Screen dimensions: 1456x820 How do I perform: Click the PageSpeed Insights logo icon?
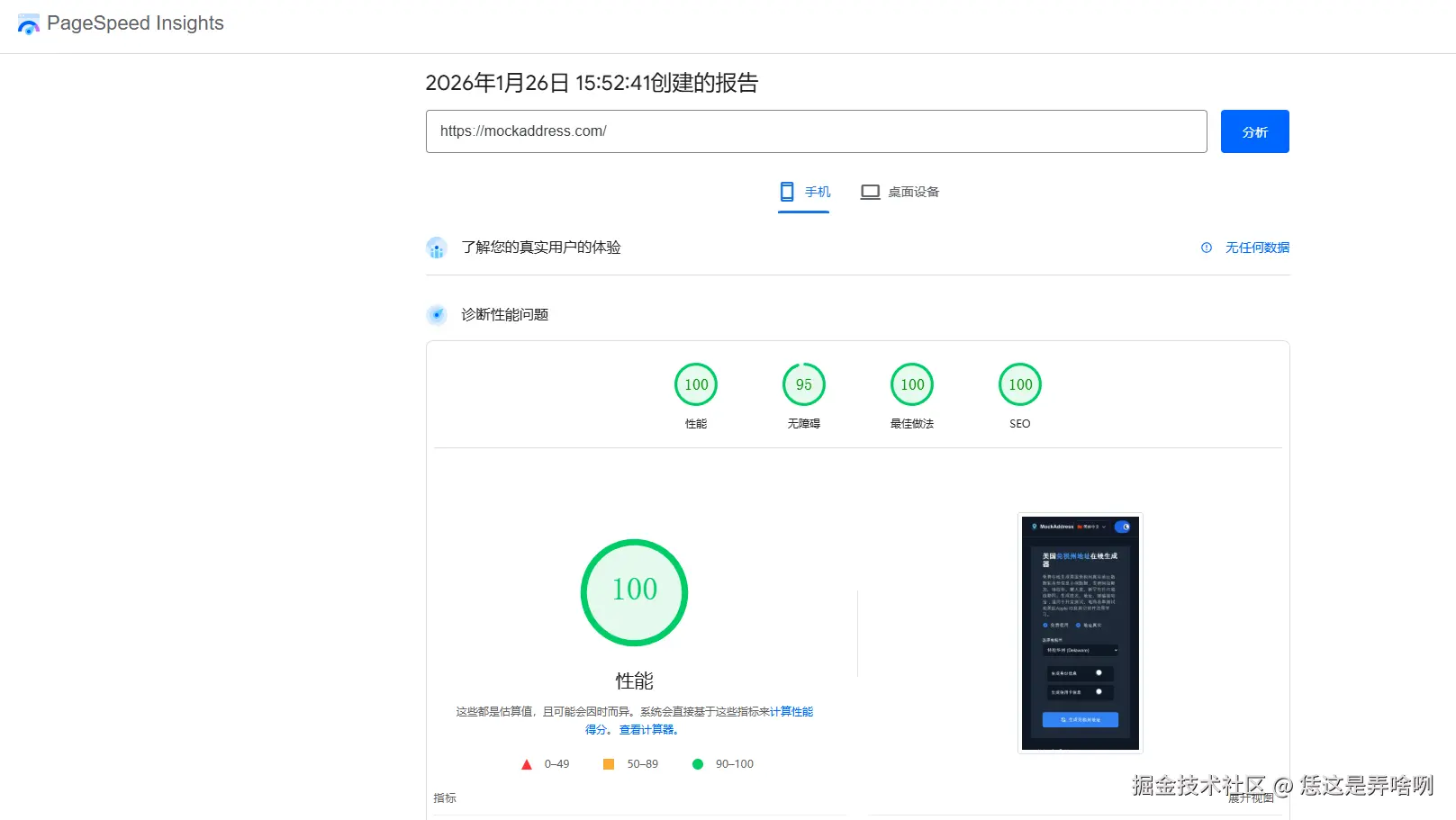28,23
